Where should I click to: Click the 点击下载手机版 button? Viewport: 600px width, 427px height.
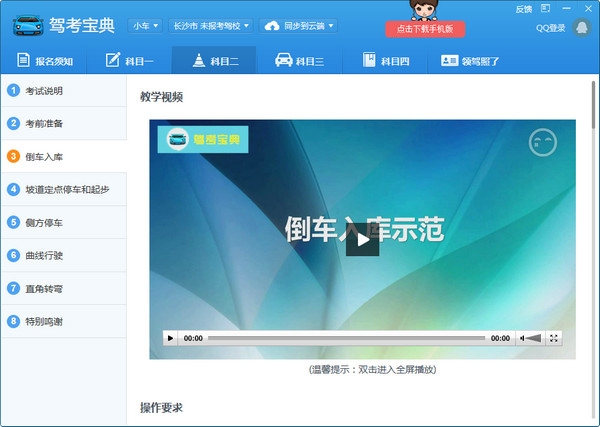click(425, 29)
